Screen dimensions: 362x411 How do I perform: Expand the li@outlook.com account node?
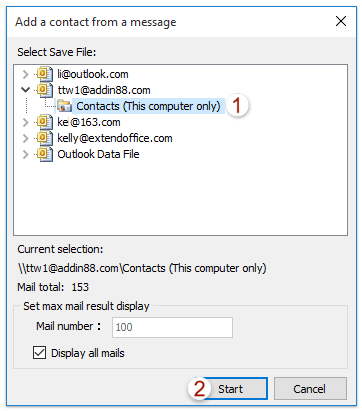click(x=25, y=74)
